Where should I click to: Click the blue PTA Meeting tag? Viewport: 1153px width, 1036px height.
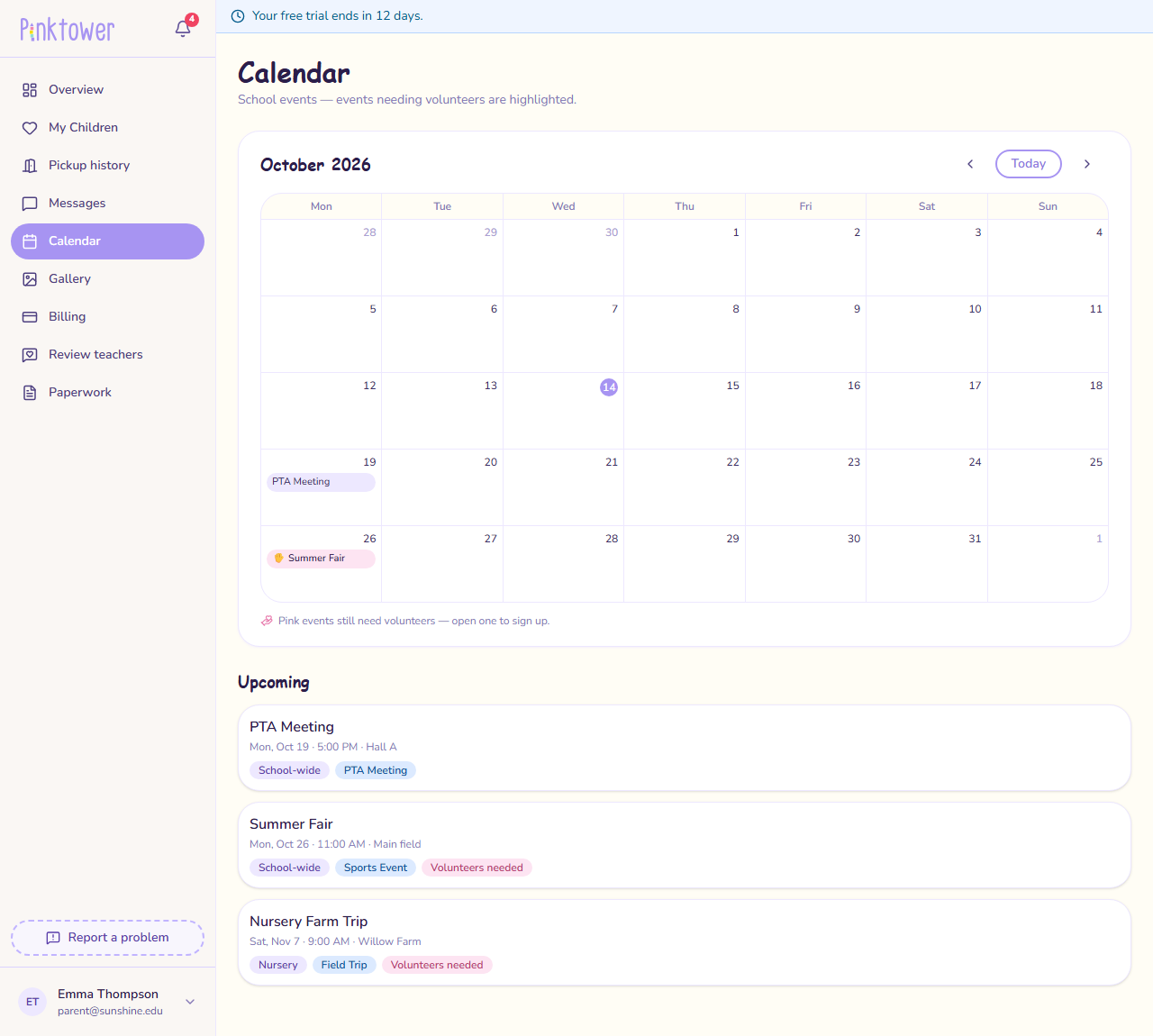pos(376,770)
